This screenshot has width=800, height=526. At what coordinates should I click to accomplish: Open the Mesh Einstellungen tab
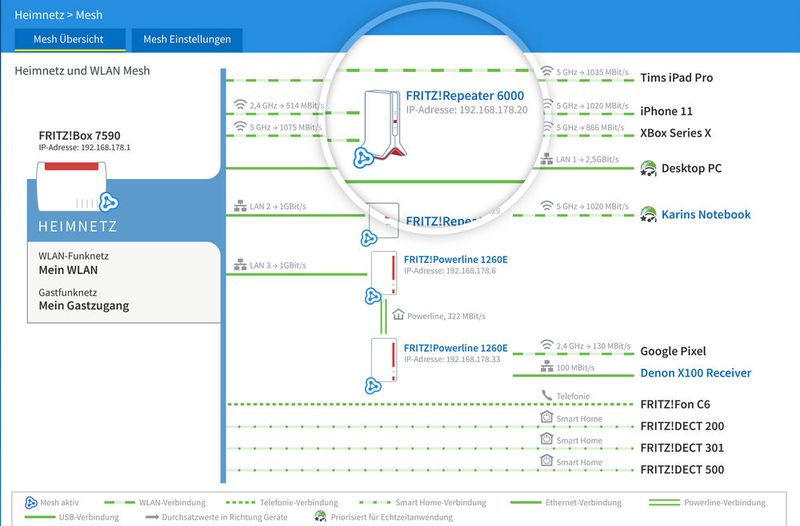(187, 39)
